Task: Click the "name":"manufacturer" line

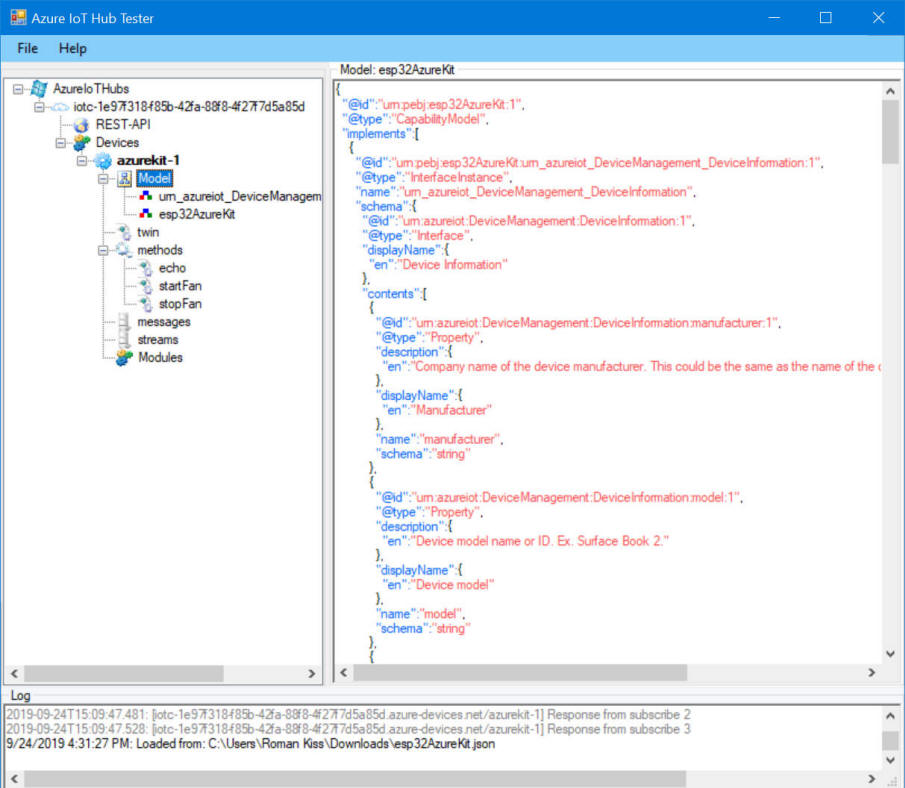Action: pos(439,439)
